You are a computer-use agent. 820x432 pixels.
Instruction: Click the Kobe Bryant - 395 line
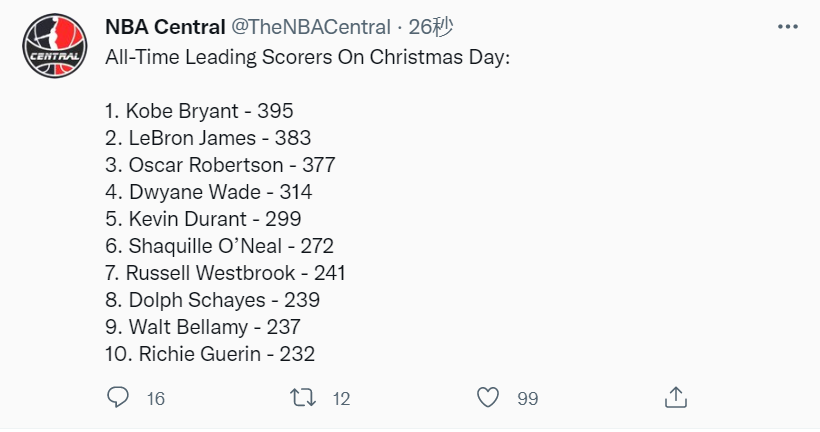coord(199,111)
